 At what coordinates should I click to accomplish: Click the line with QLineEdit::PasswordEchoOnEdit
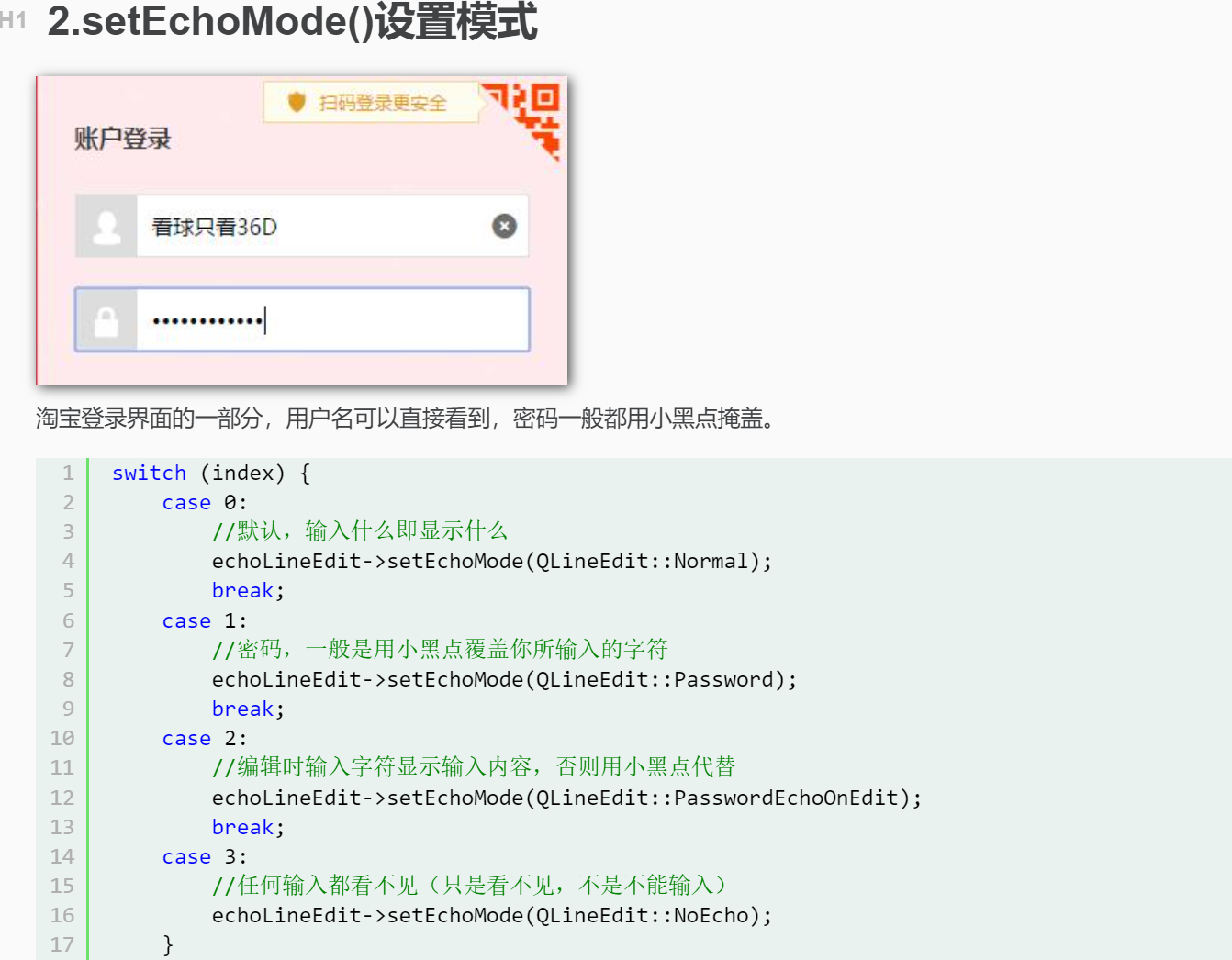coord(567,798)
